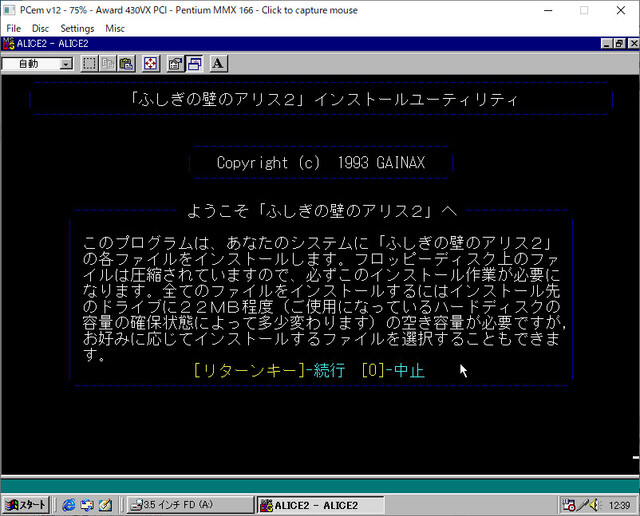The image size is (640, 516).
Task: Click the installer utility title heading
Action: tap(324, 99)
